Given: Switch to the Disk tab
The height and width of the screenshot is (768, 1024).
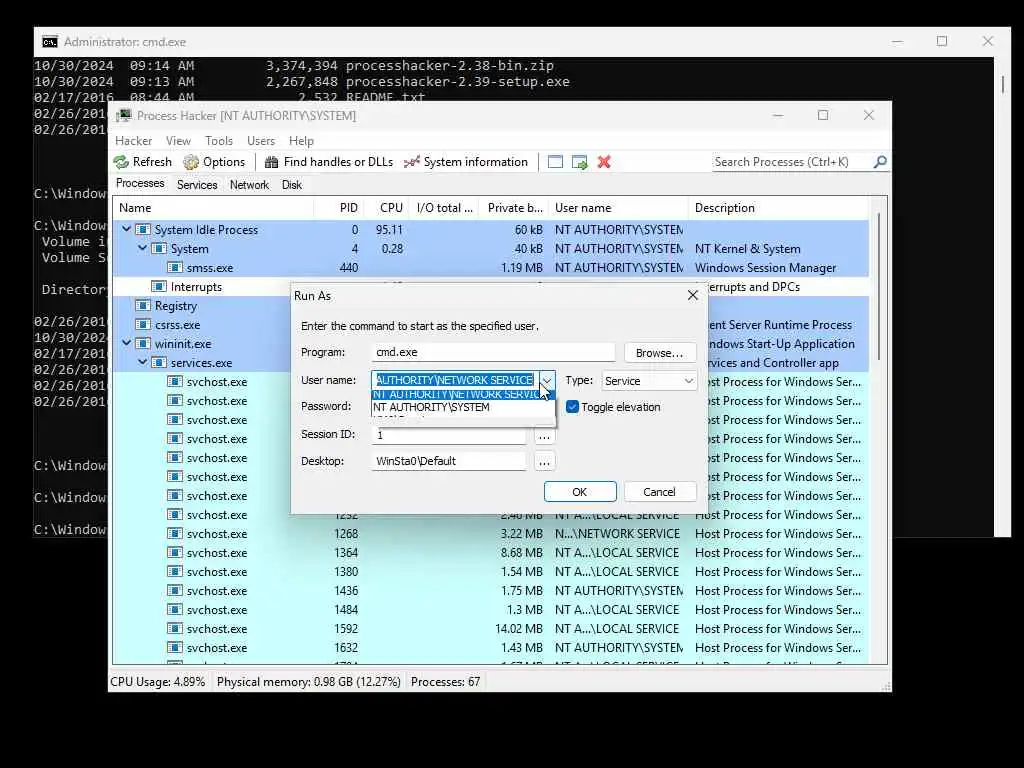Looking at the screenshot, I should pos(292,185).
